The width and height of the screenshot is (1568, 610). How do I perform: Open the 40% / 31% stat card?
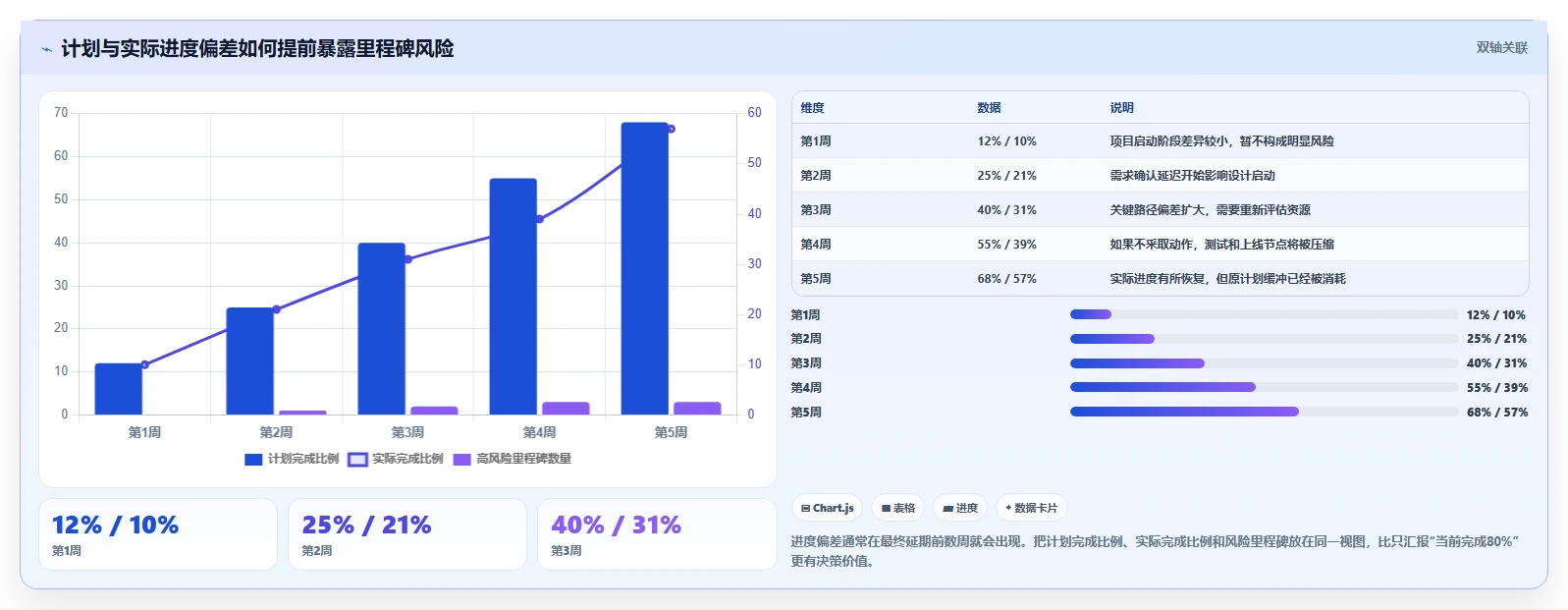657,534
